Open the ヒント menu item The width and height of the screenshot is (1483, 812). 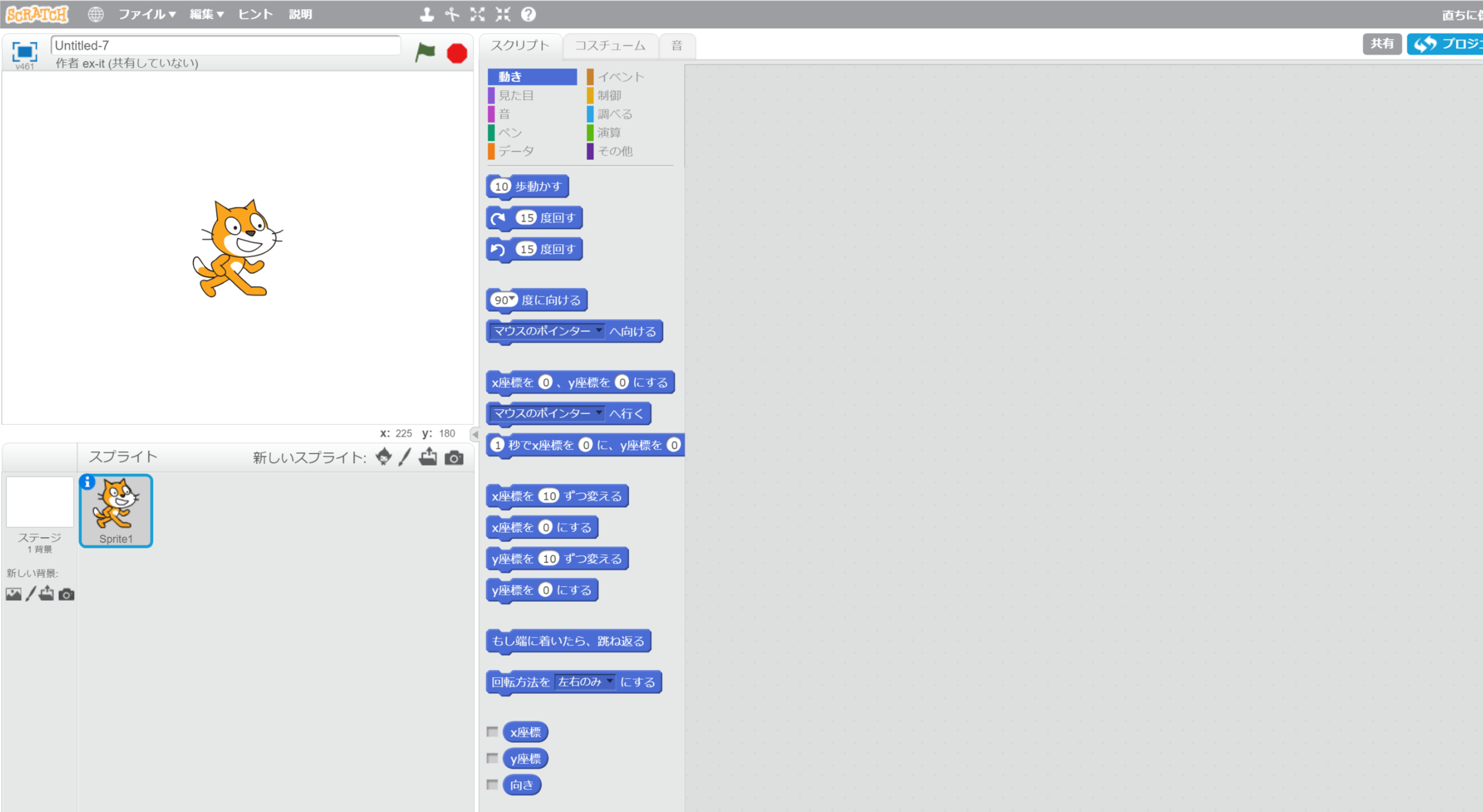click(256, 14)
